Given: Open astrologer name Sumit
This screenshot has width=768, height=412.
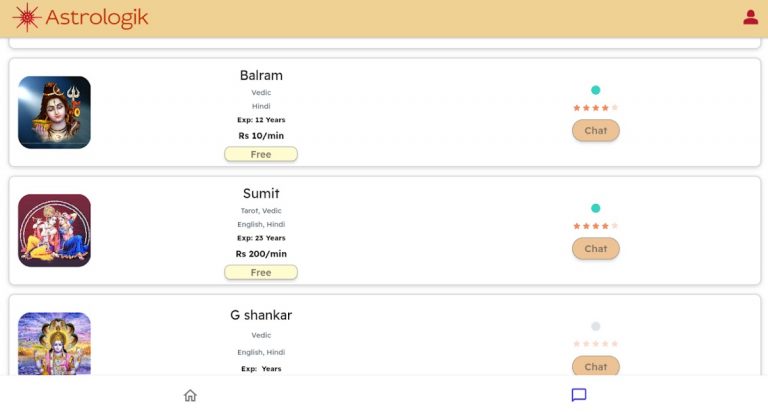Looking at the screenshot, I should [261, 193].
